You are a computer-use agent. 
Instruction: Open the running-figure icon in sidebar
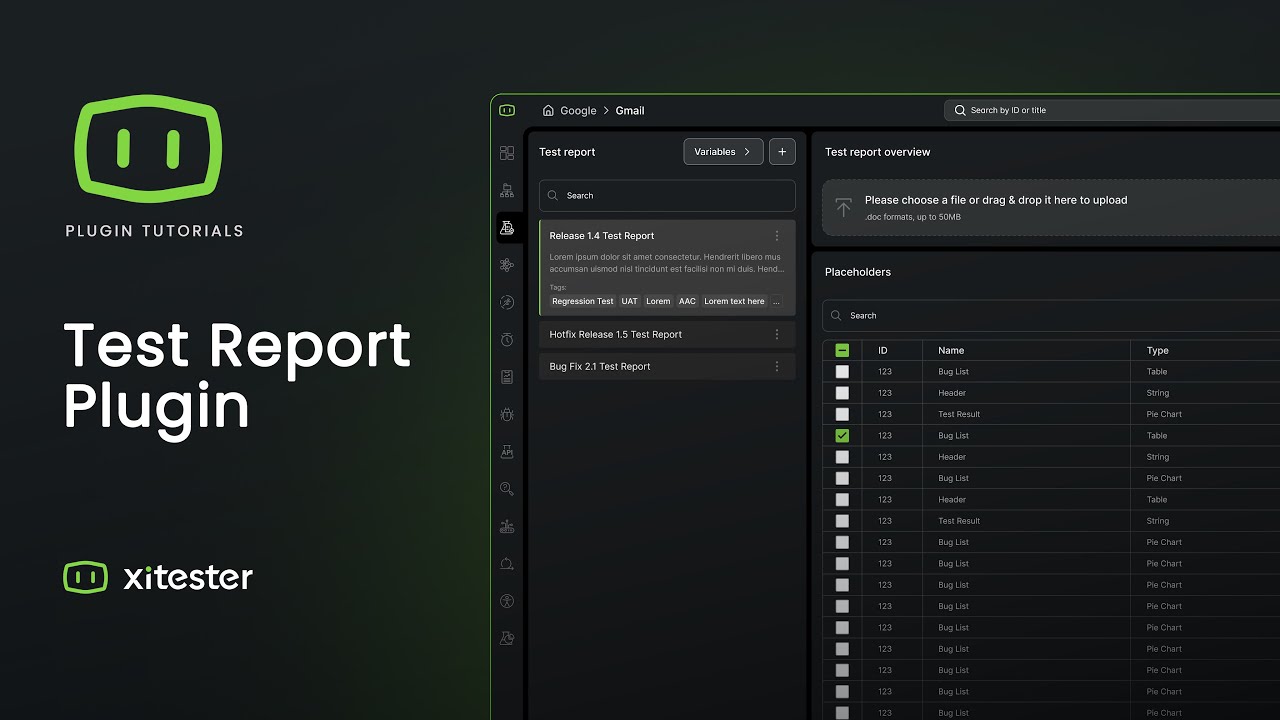(x=507, y=302)
